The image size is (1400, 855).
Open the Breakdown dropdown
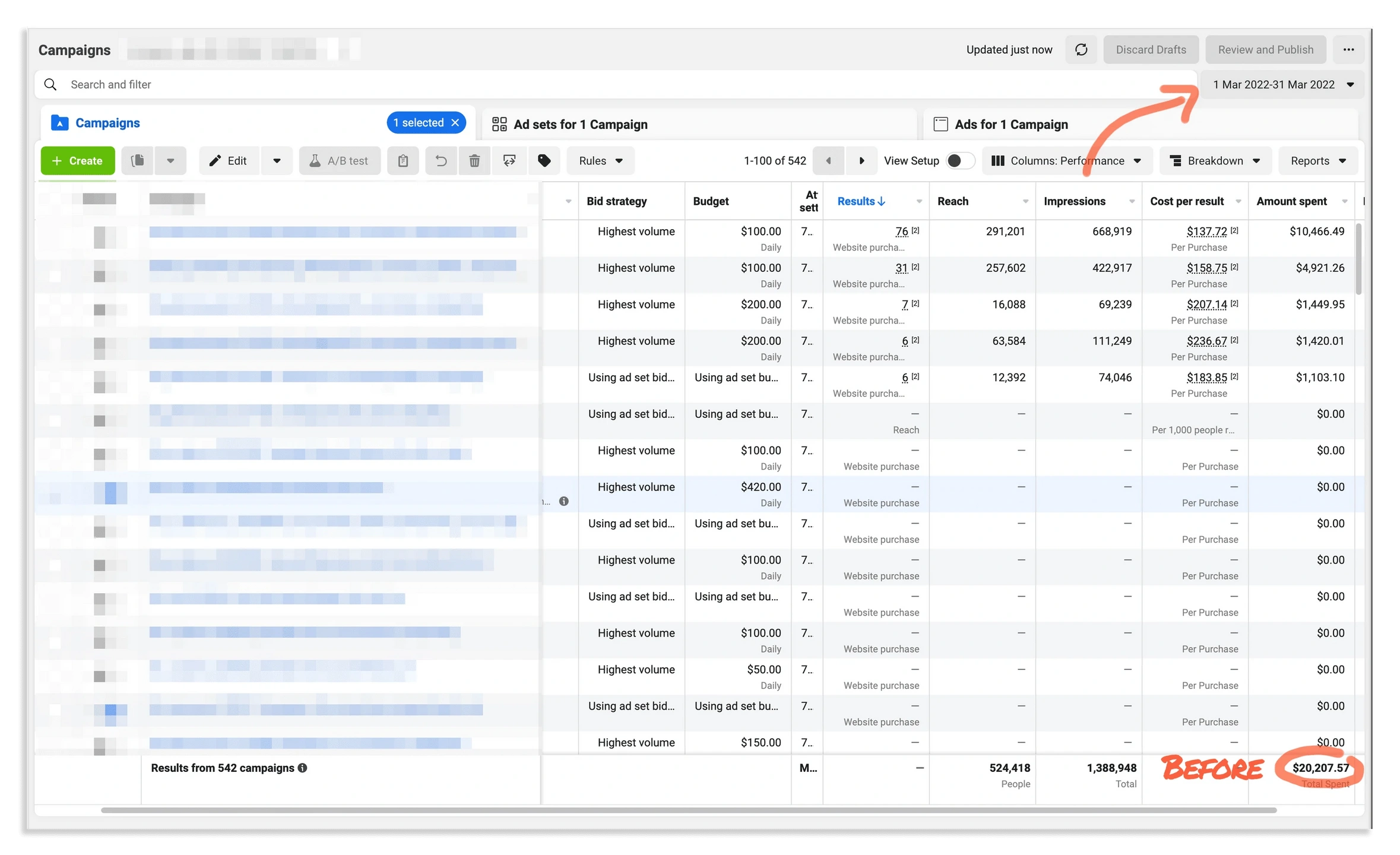1215,161
